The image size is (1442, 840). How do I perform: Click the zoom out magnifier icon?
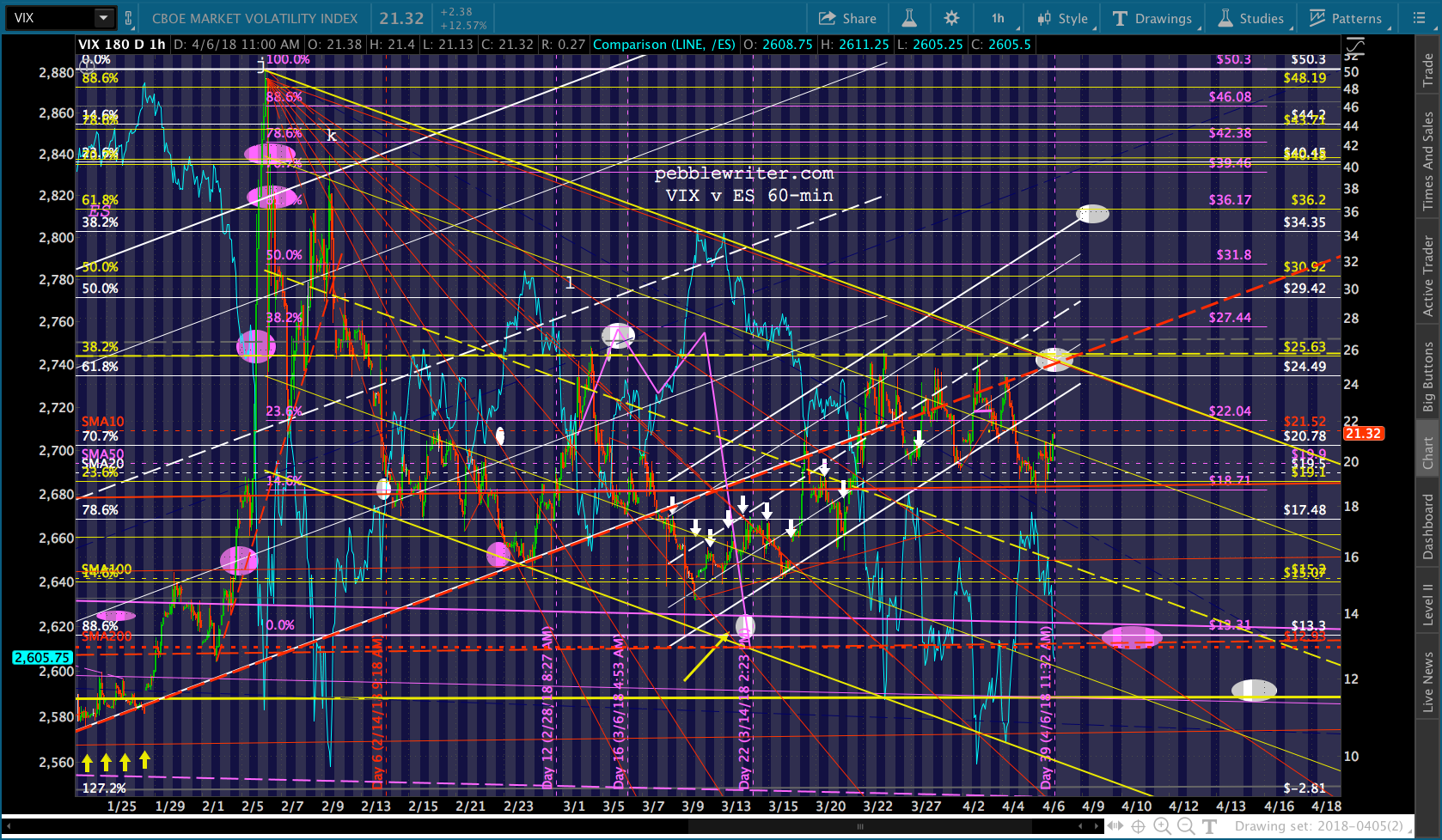(x=1186, y=826)
